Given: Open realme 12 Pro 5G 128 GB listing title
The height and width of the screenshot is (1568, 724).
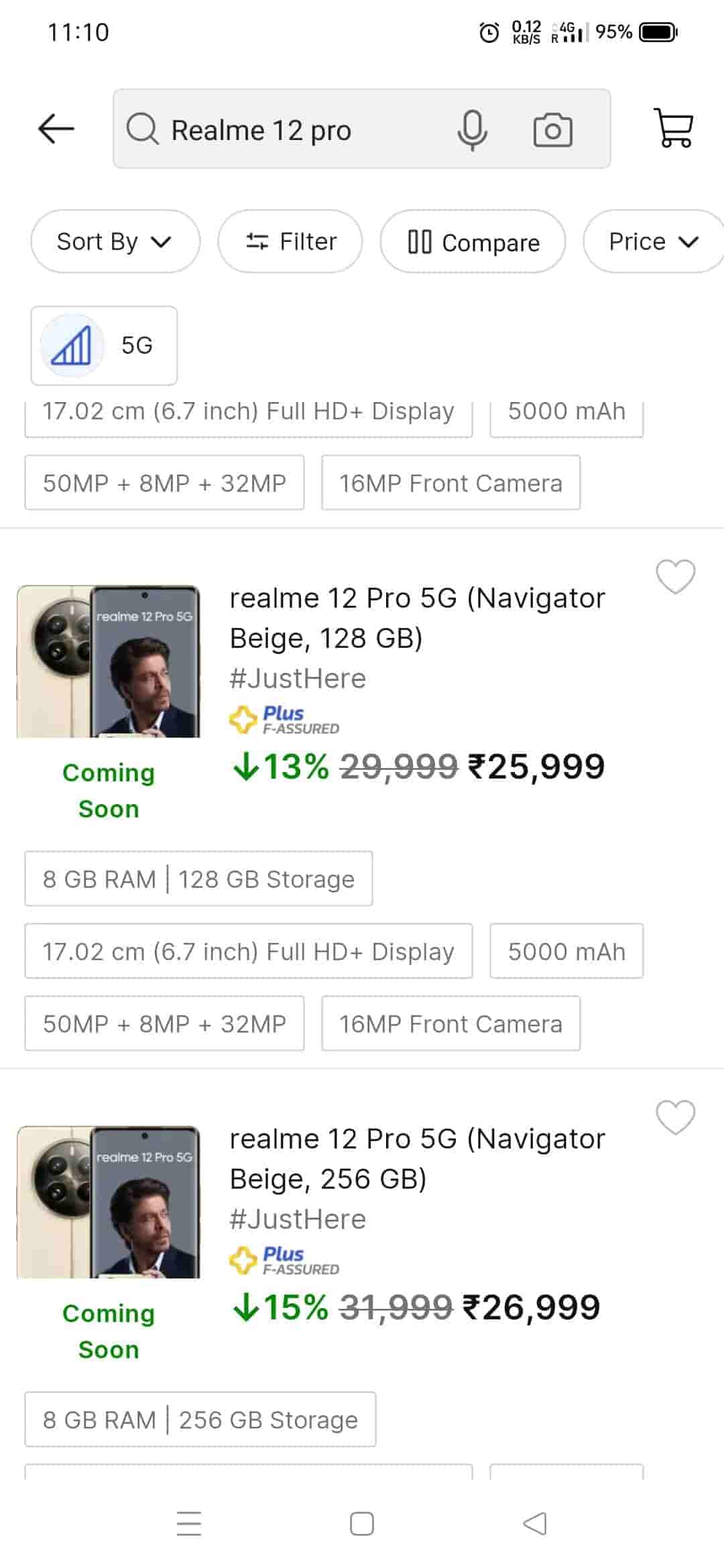Looking at the screenshot, I should (417, 618).
